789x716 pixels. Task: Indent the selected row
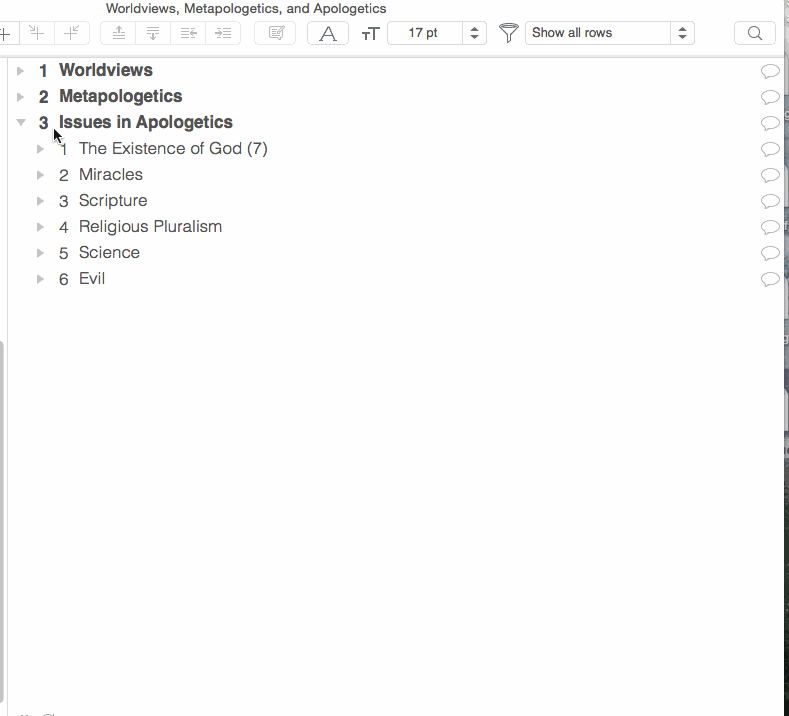tap(222, 33)
